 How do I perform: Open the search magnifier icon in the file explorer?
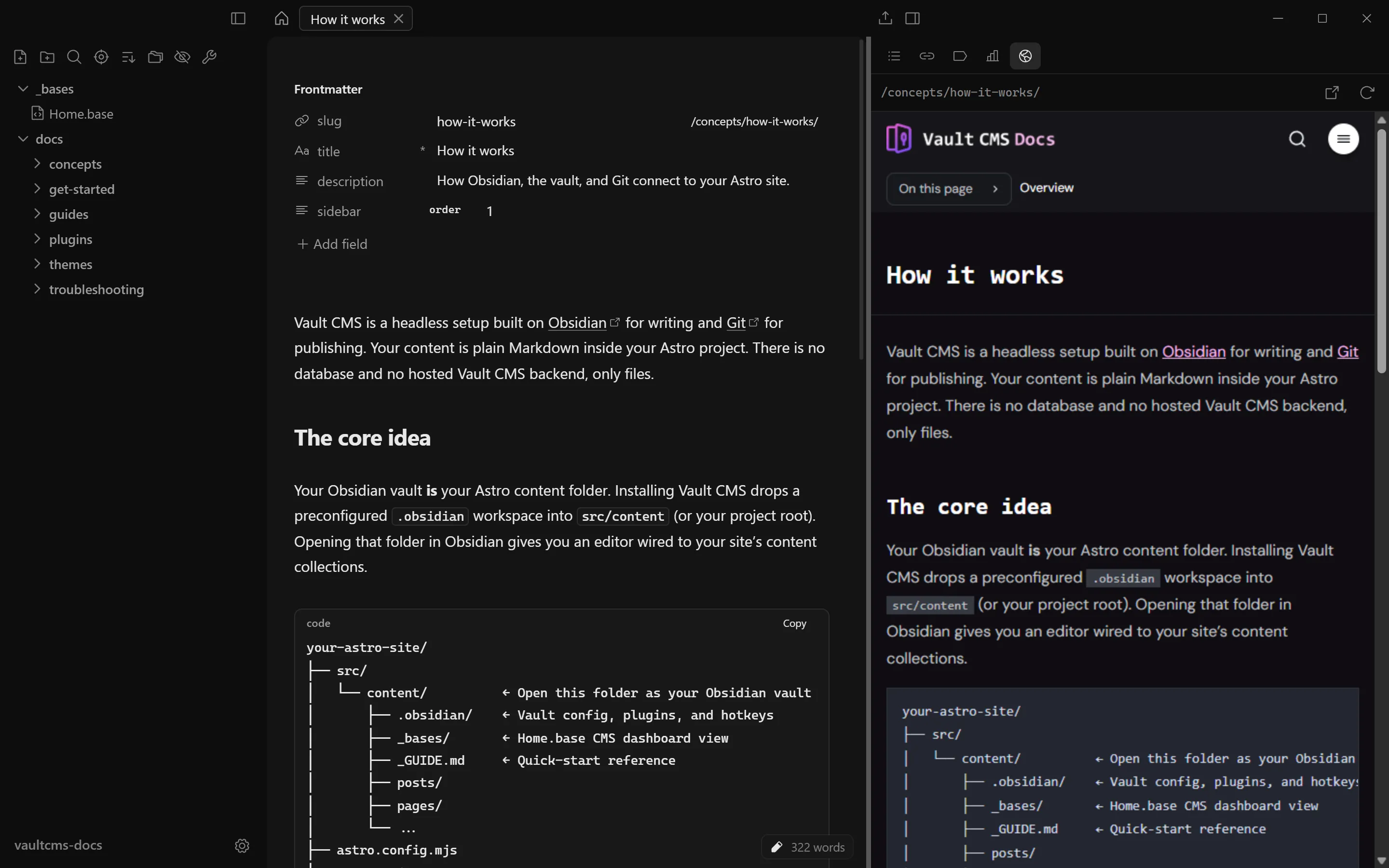point(74,57)
